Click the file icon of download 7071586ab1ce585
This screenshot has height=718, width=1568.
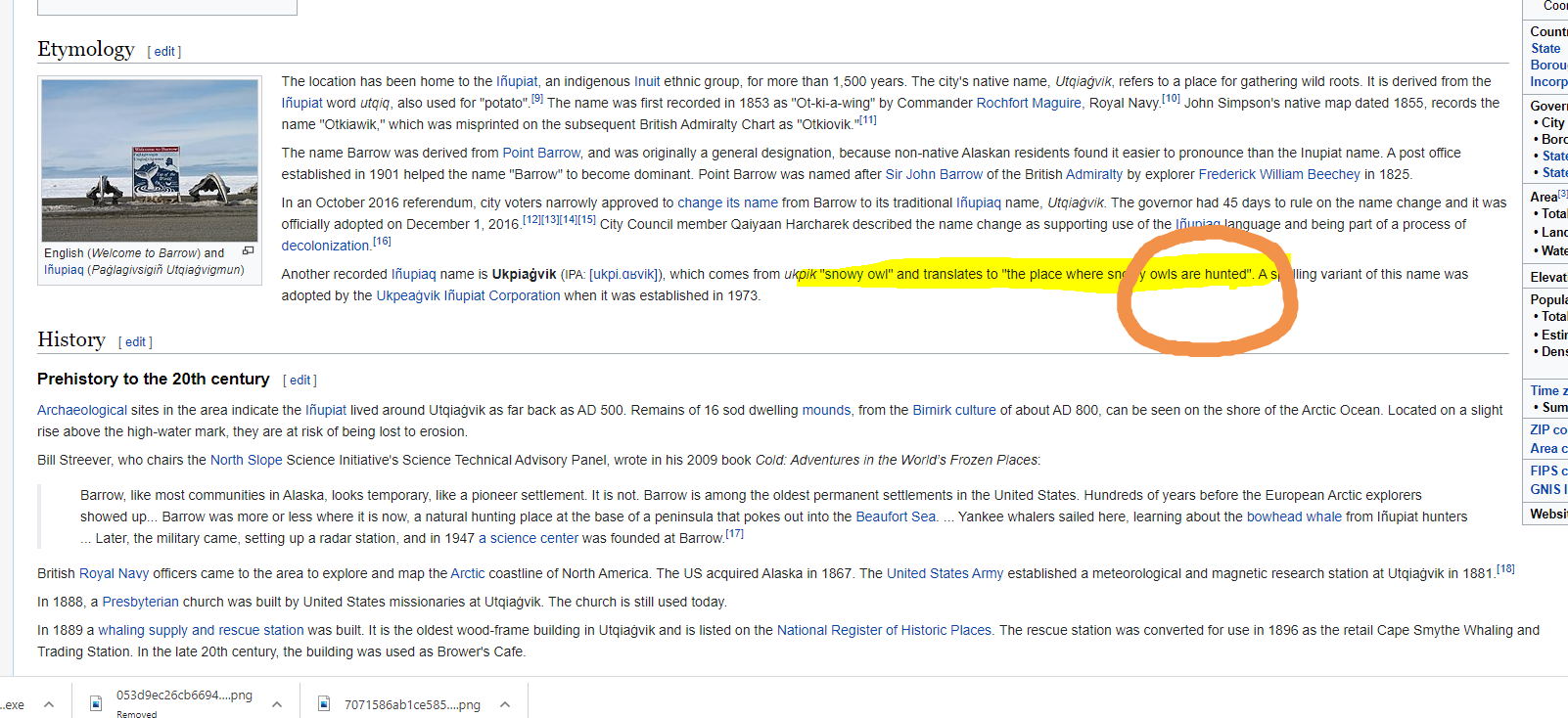324,703
